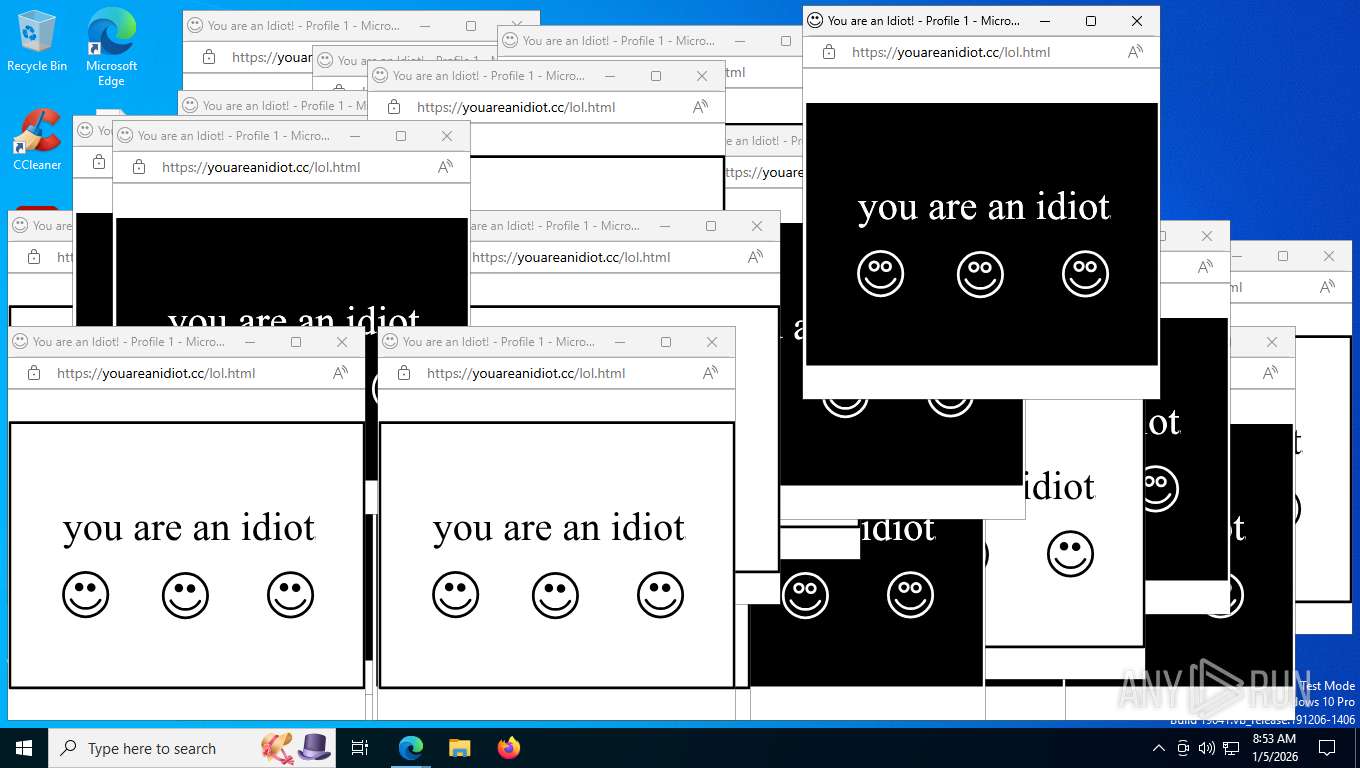Open the Microsoft Edge desktop shortcut
Viewport: 1360px width, 768px height.
pos(111,48)
